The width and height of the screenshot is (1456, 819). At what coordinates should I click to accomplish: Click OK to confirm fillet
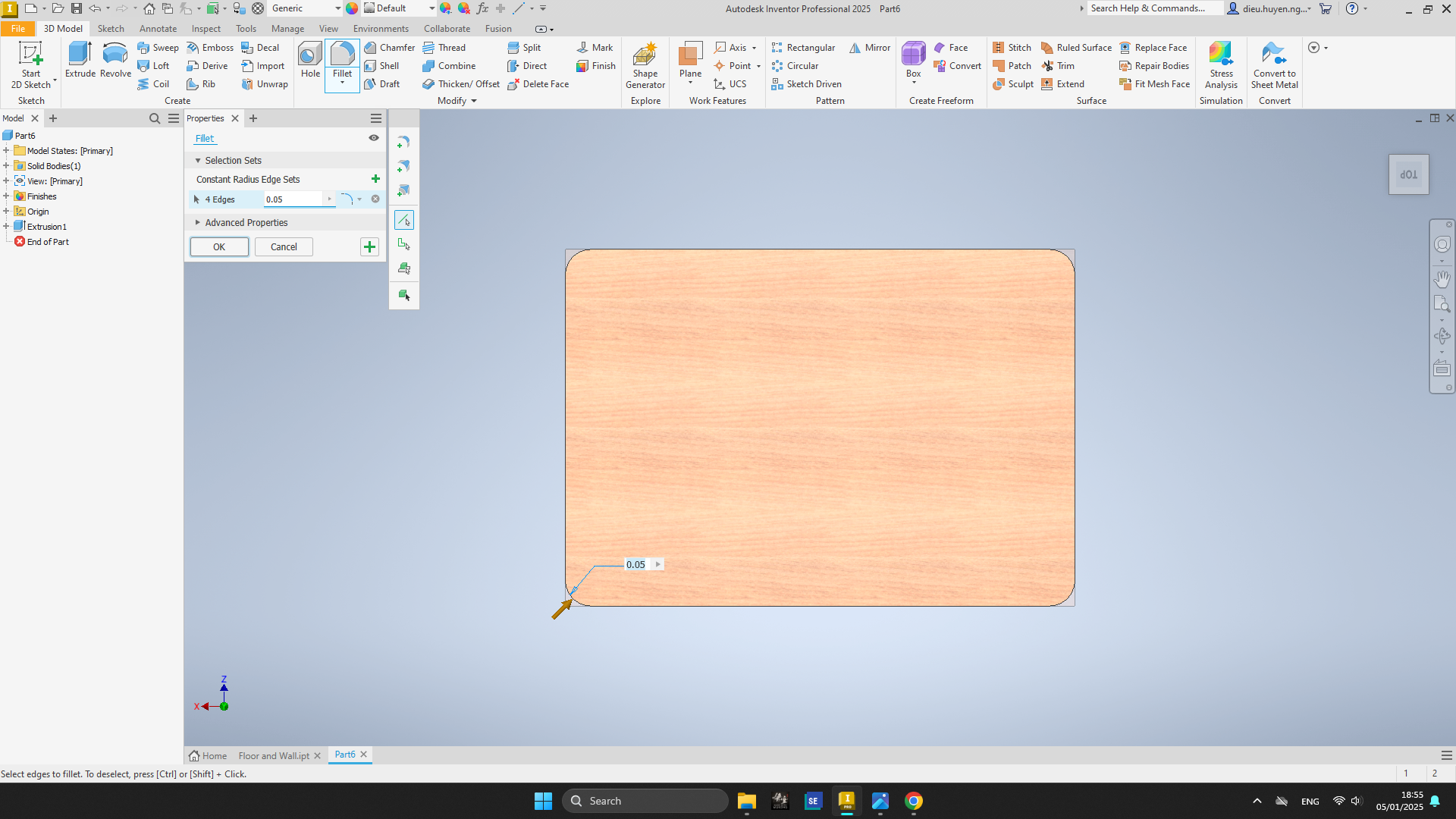click(218, 246)
